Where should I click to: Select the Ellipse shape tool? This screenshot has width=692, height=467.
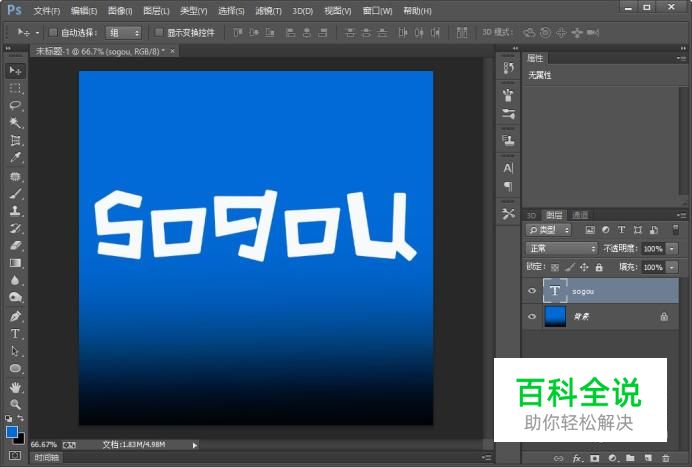click(15, 369)
